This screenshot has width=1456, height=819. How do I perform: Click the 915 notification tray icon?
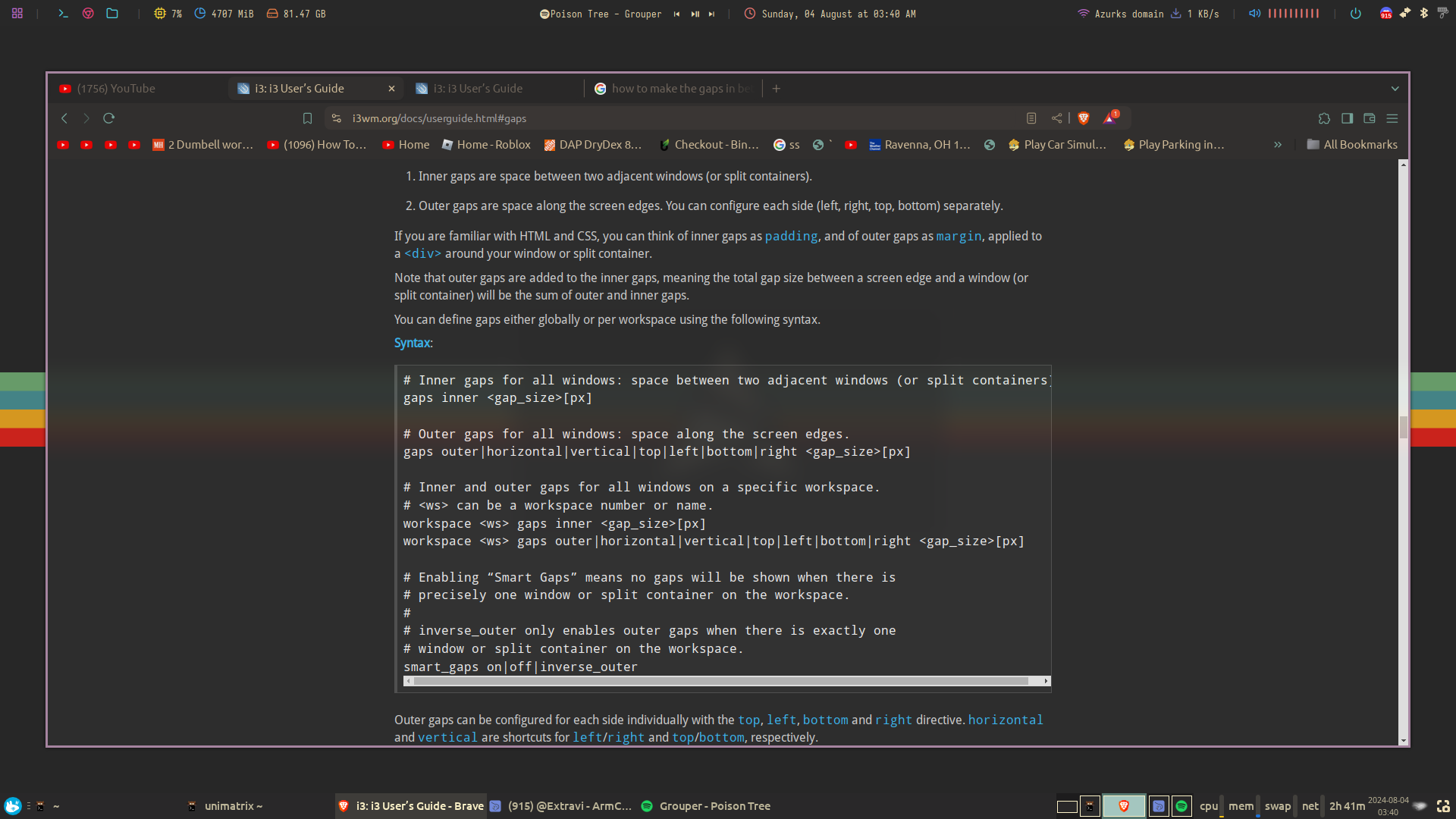(1386, 14)
